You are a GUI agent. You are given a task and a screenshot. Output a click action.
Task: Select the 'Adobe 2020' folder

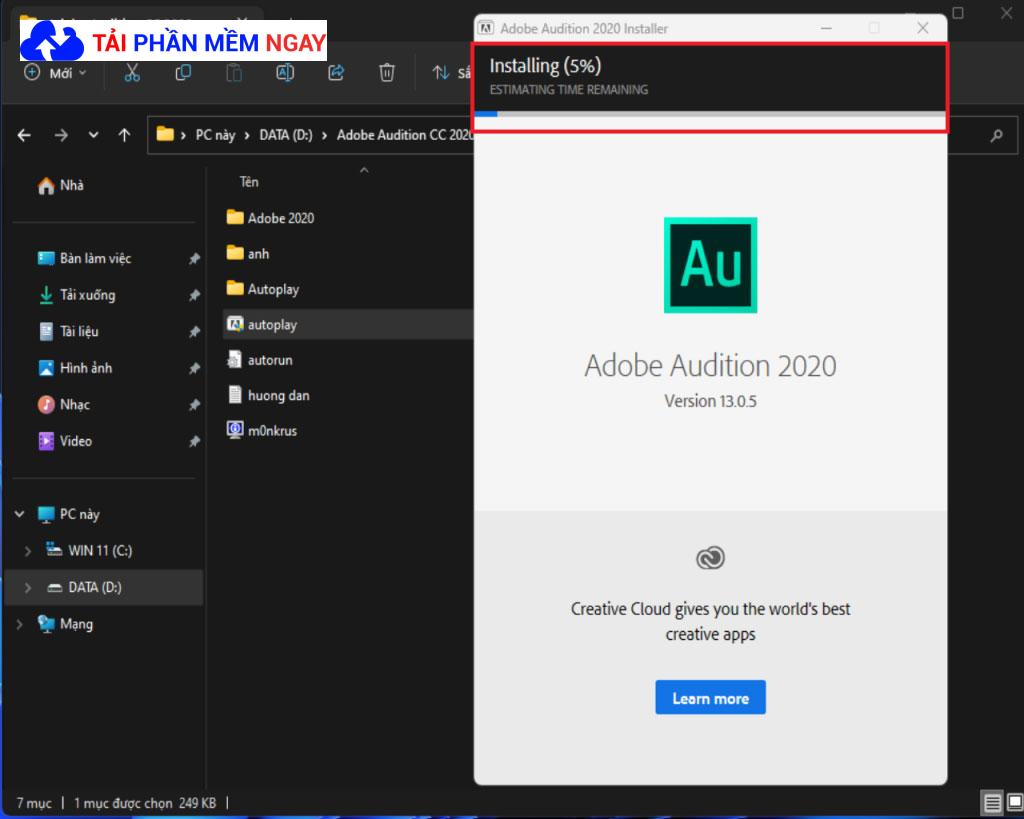[281, 218]
